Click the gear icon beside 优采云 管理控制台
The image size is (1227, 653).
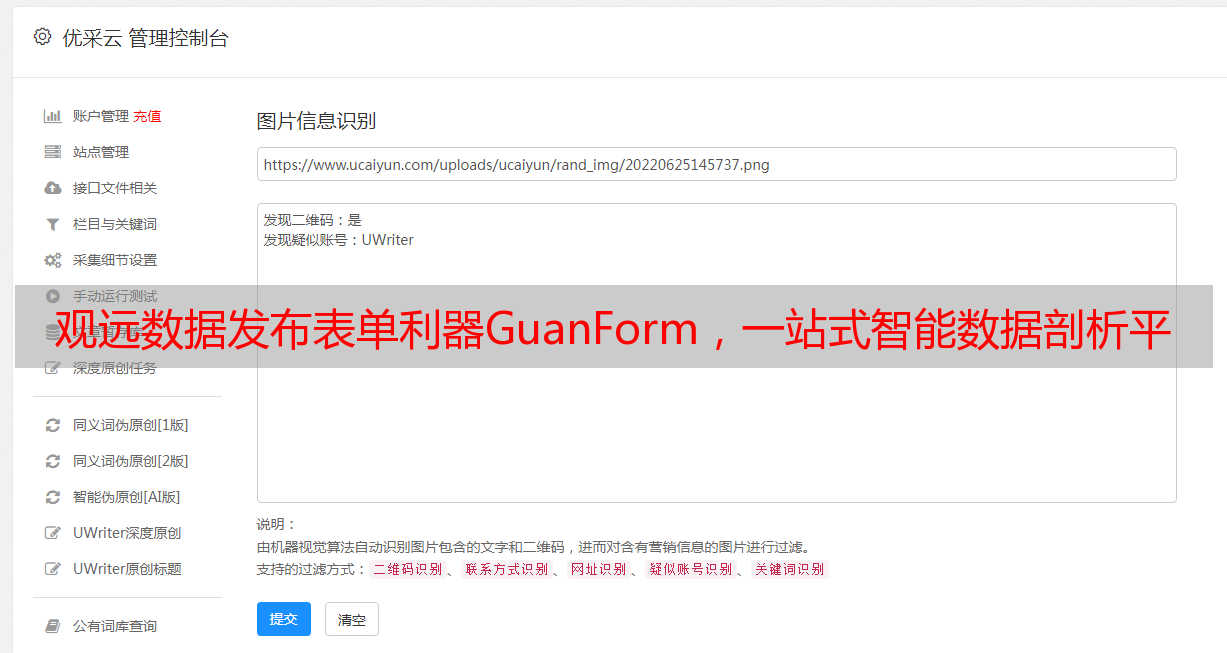click(x=42, y=37)
